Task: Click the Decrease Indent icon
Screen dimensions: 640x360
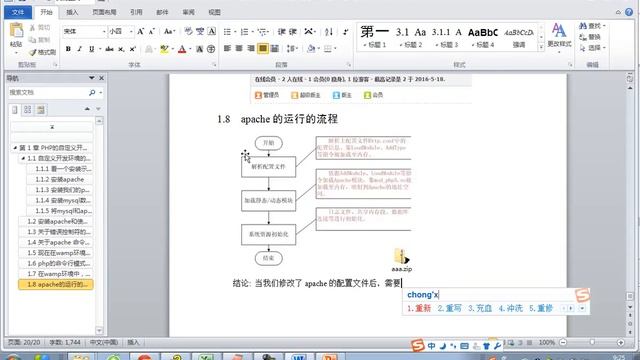Action: point(281,31)
